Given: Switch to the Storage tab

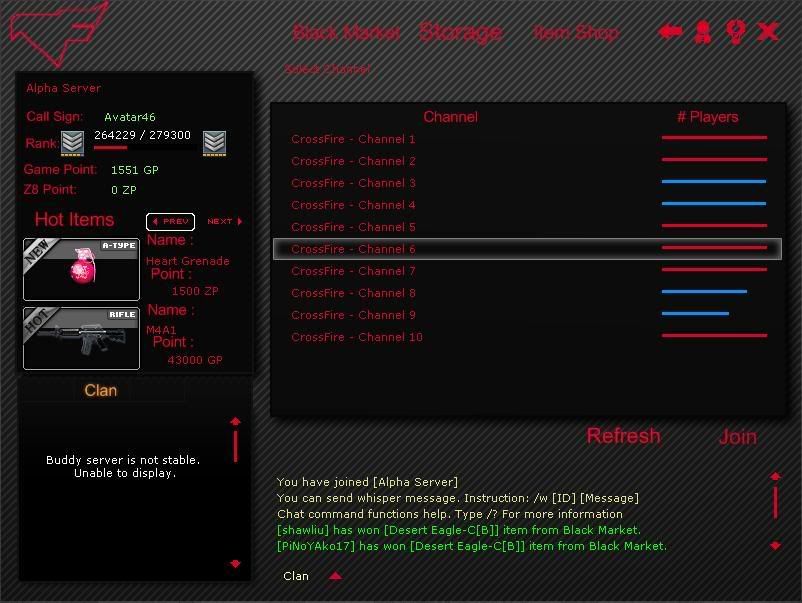Looking at the screenshot, I should pos(459,32).
